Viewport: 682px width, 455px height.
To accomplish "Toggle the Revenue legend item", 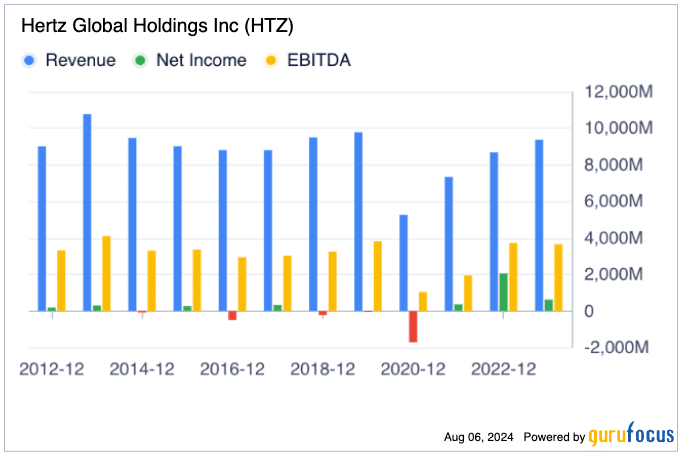I will click(69, 60).
